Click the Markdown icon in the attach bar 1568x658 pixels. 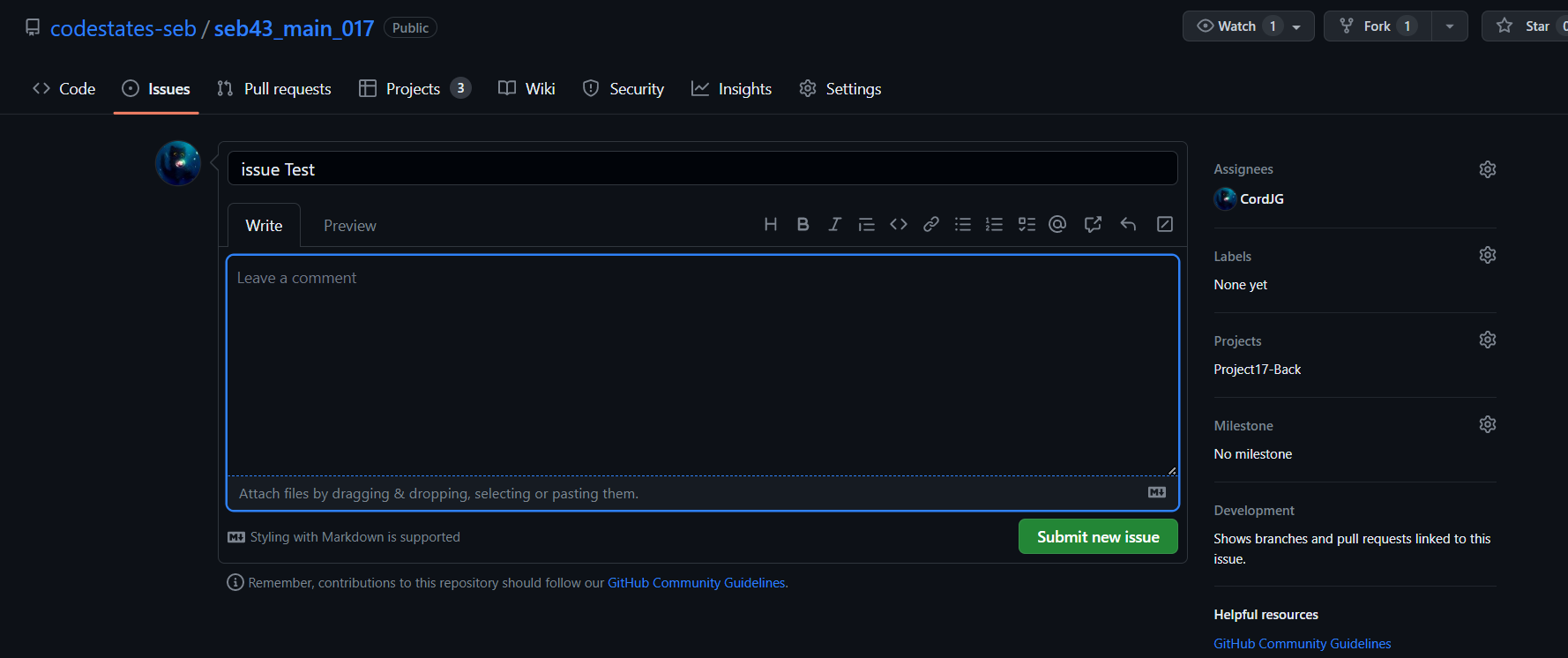point(1157,492)
